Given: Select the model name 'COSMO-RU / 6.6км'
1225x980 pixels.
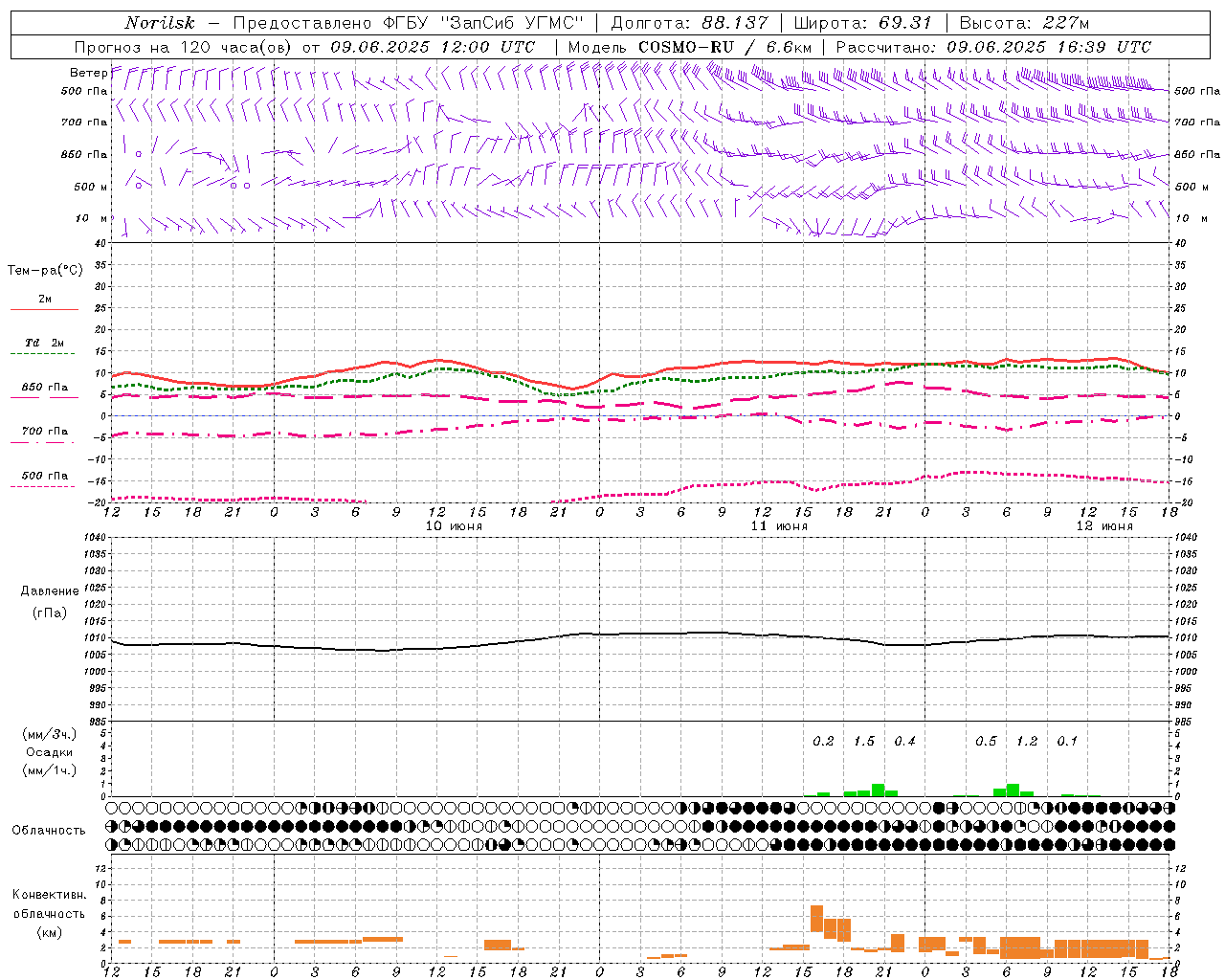Looking at the screenshot, I should coord(724,47).
